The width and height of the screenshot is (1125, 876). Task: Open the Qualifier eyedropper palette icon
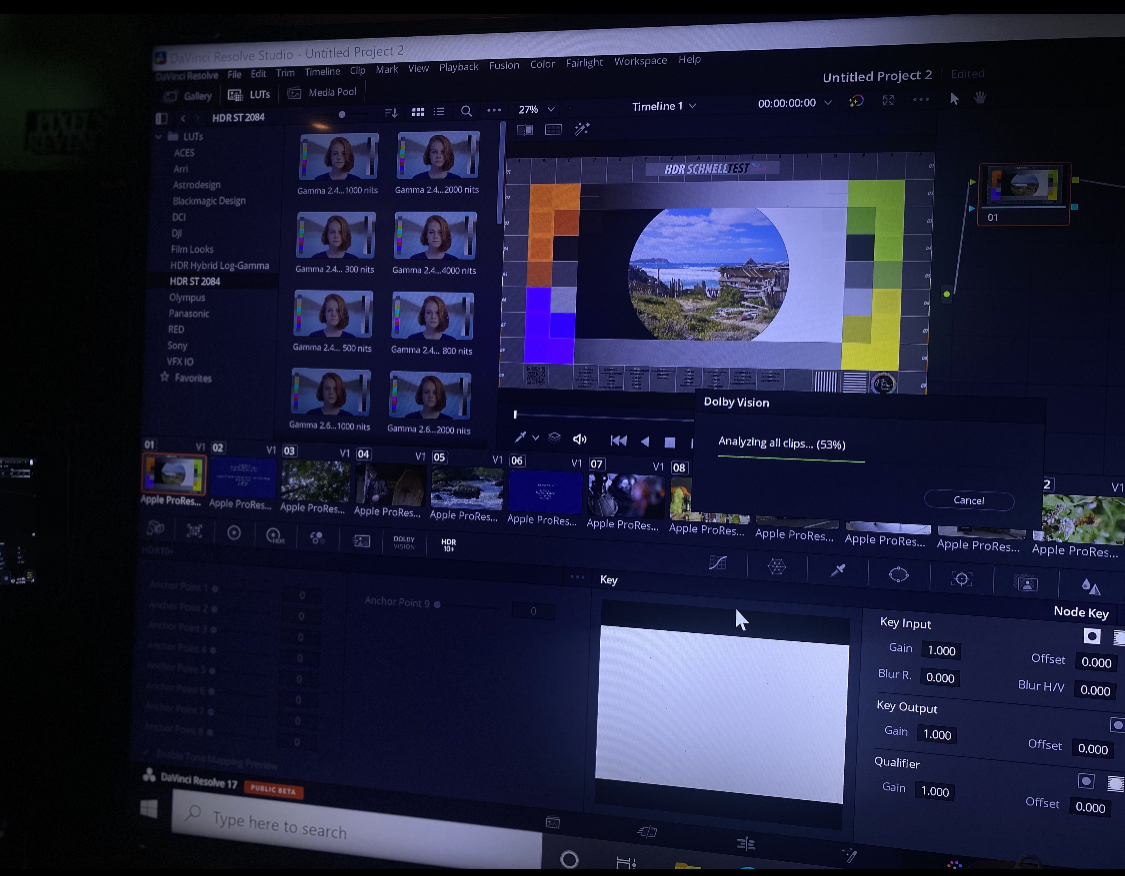coord(837,570)
